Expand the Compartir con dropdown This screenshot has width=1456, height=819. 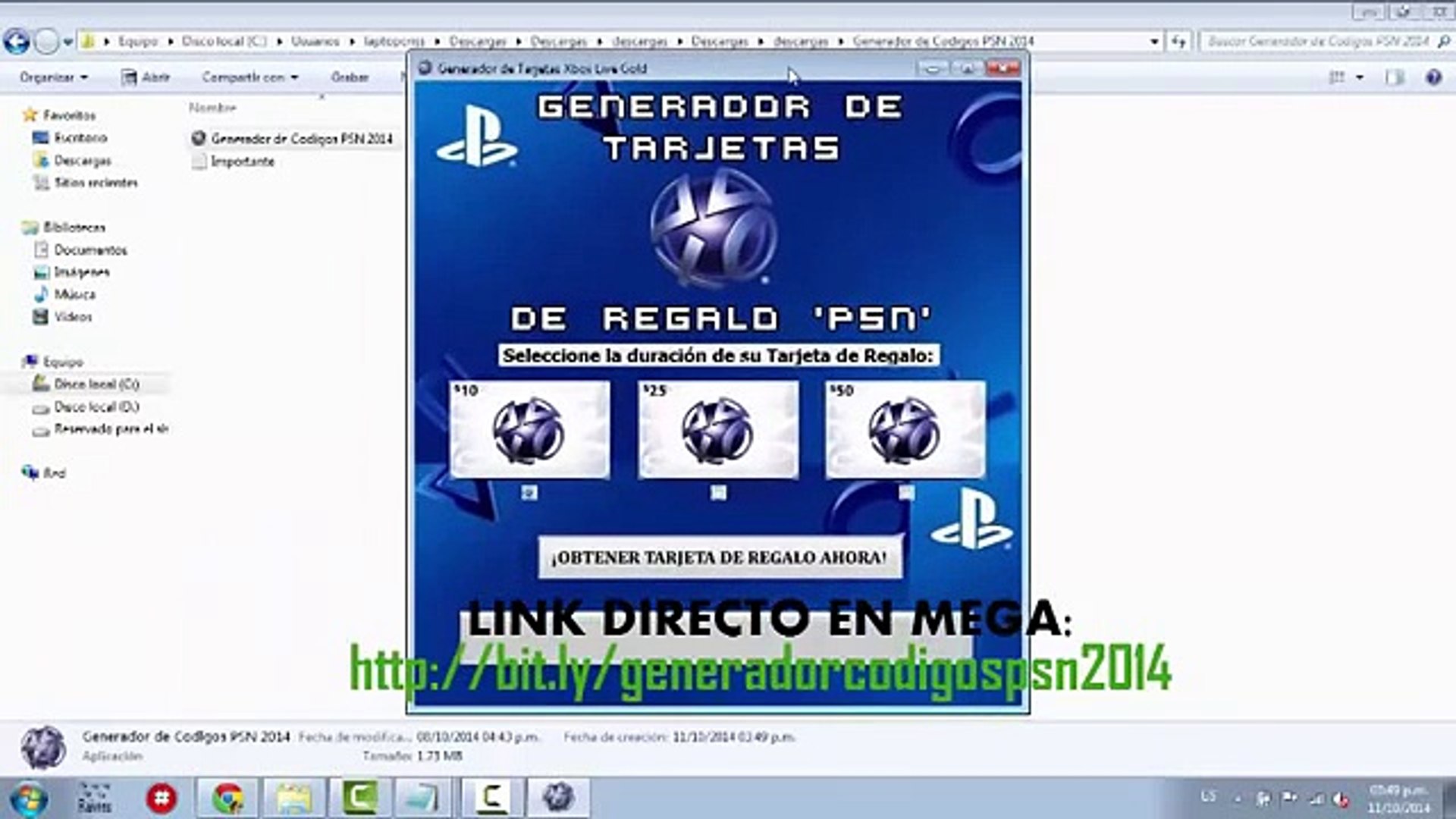tap(249, 77)
